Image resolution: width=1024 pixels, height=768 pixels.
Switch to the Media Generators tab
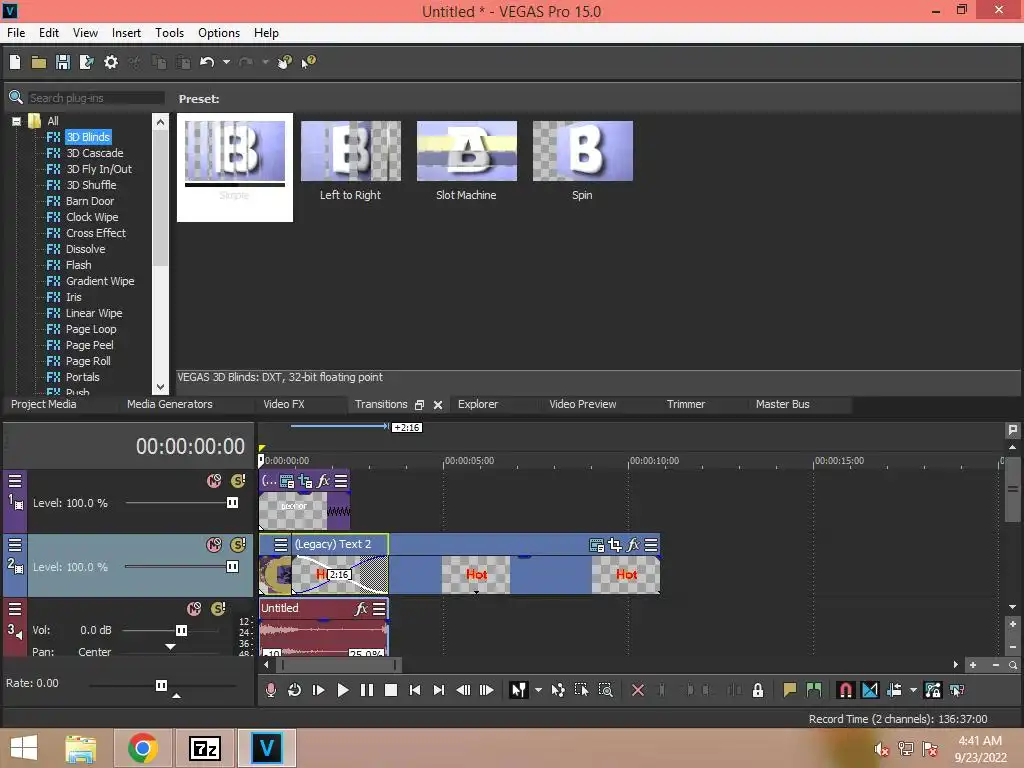click(x=170, y=404)
